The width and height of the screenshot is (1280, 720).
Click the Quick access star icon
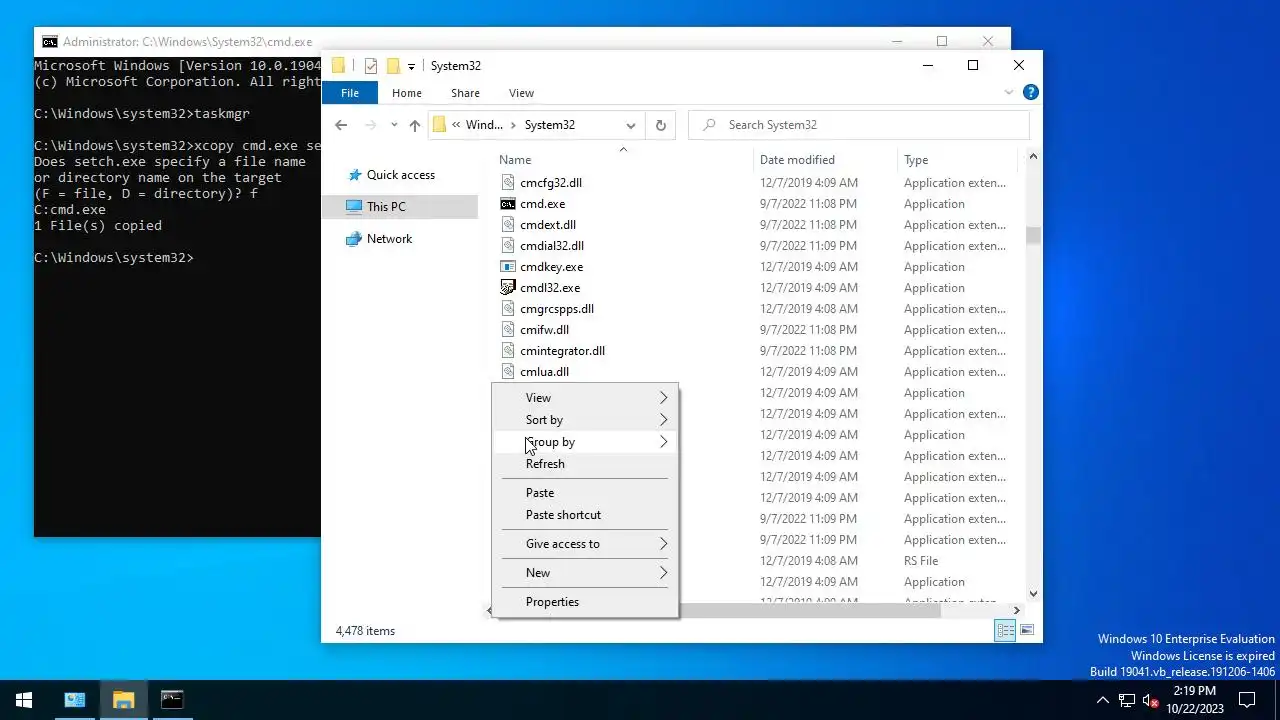tap(354, 175)
